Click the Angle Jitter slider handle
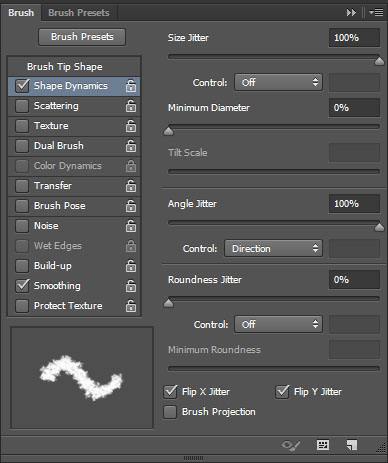This screenshot has height=463, width=388. pos(379,227)
